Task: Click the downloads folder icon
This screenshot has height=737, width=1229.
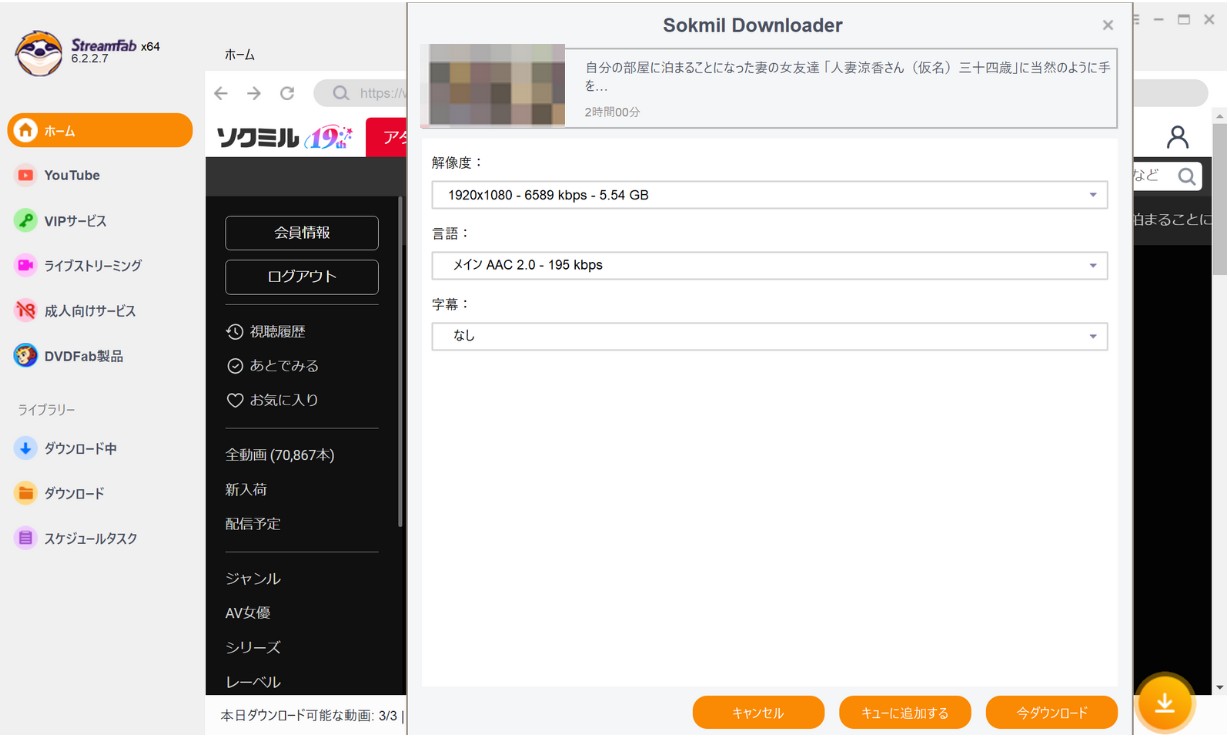Action: [26, 493]
